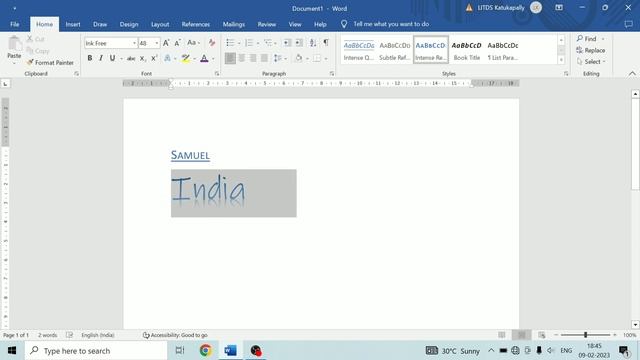The width and height of the screenshot is (640, 360).
Task: Switch to Web Layout view icon
Action: click(x=542, y=335)
